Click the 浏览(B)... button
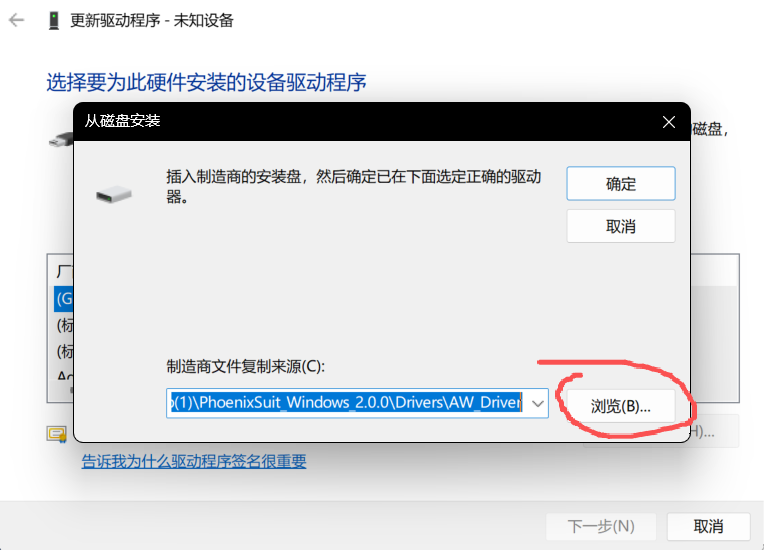Viewport: 764px width, 550px height. click(621, 406)
